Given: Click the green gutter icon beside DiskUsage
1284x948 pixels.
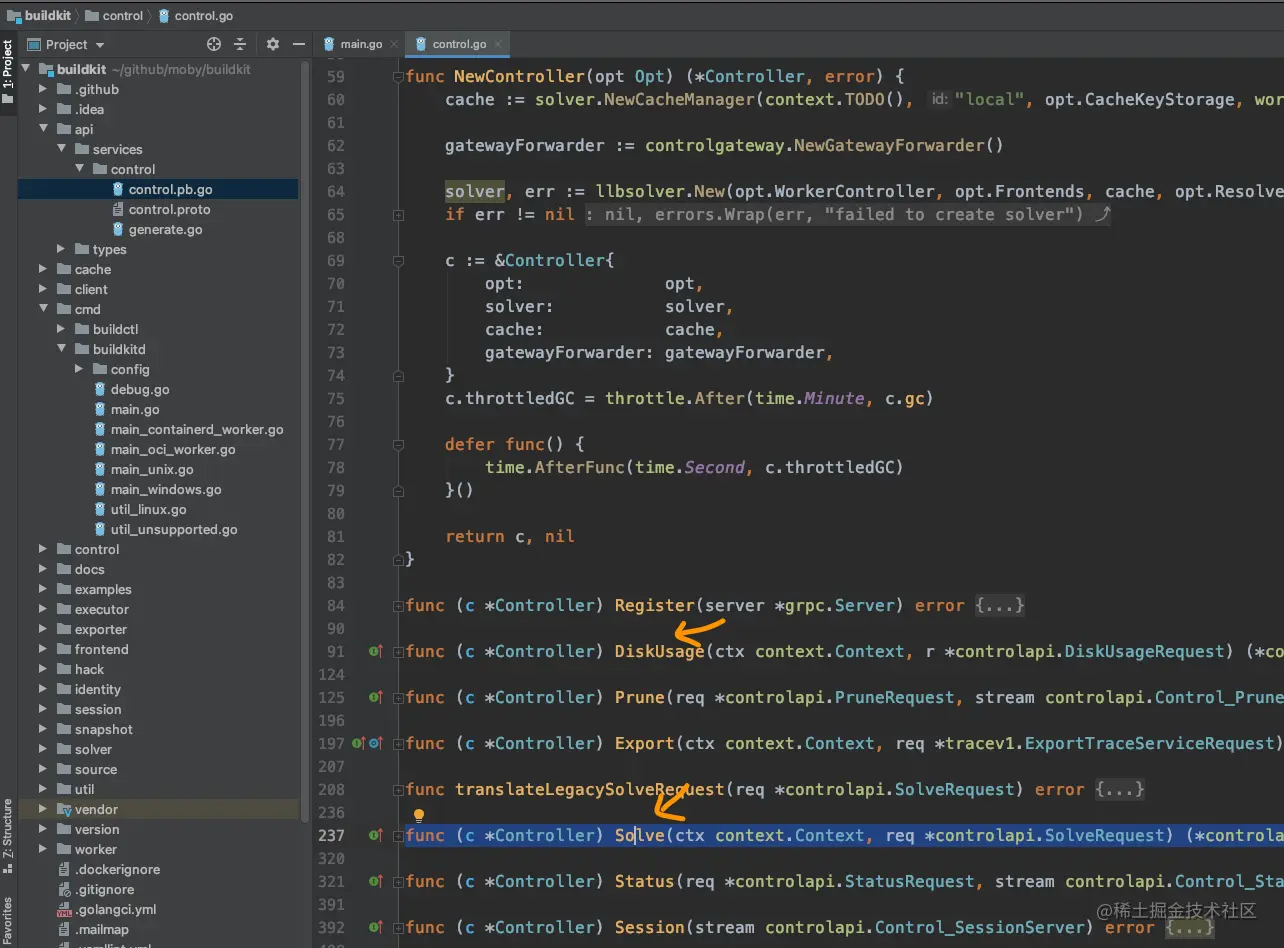Looking at the screenshot, I should (x=374, y=651).
